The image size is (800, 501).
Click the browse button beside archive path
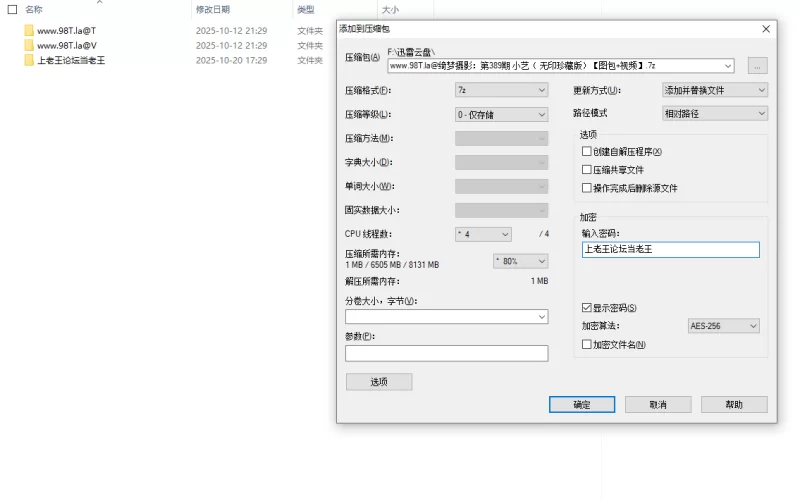(x=757, y=66)
